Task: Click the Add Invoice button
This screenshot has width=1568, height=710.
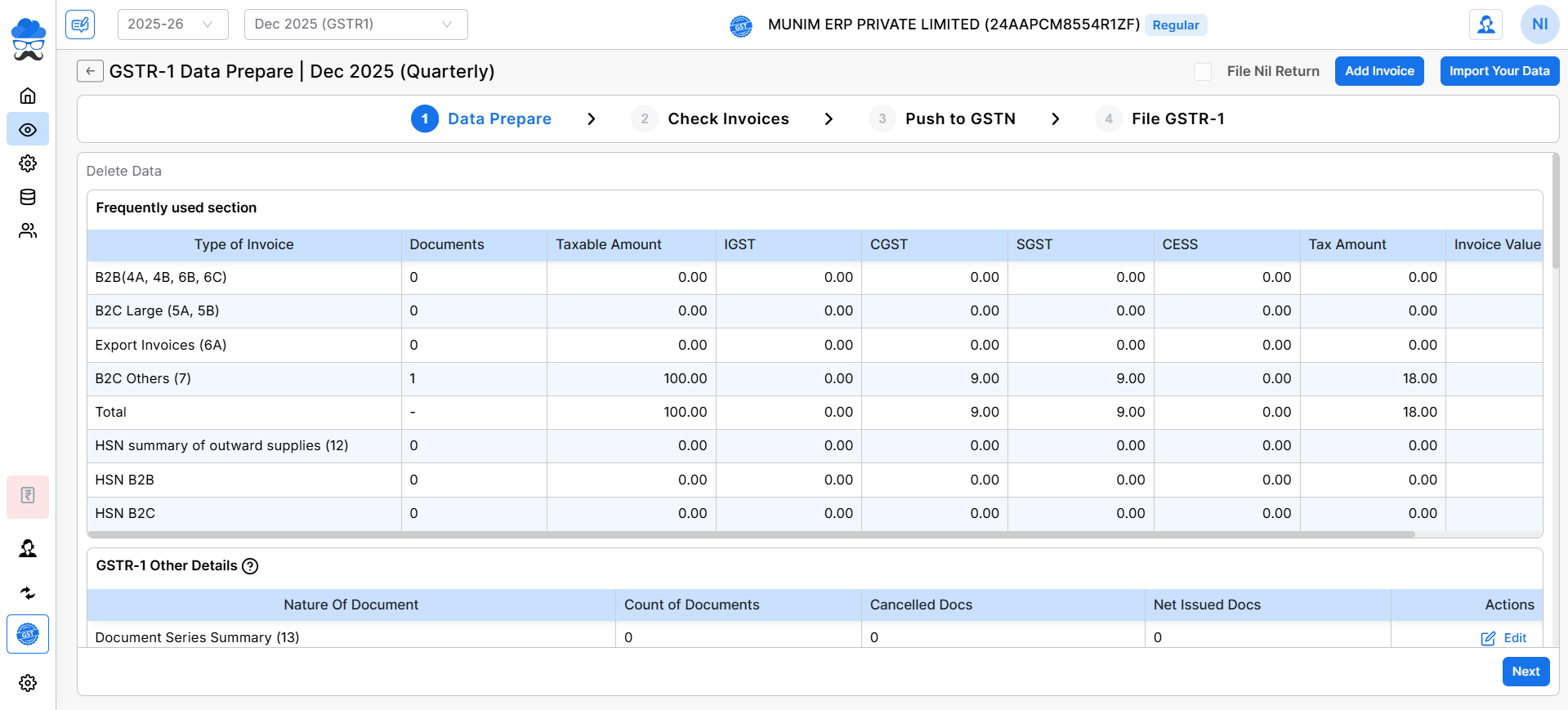Action: pos(1379,71)
